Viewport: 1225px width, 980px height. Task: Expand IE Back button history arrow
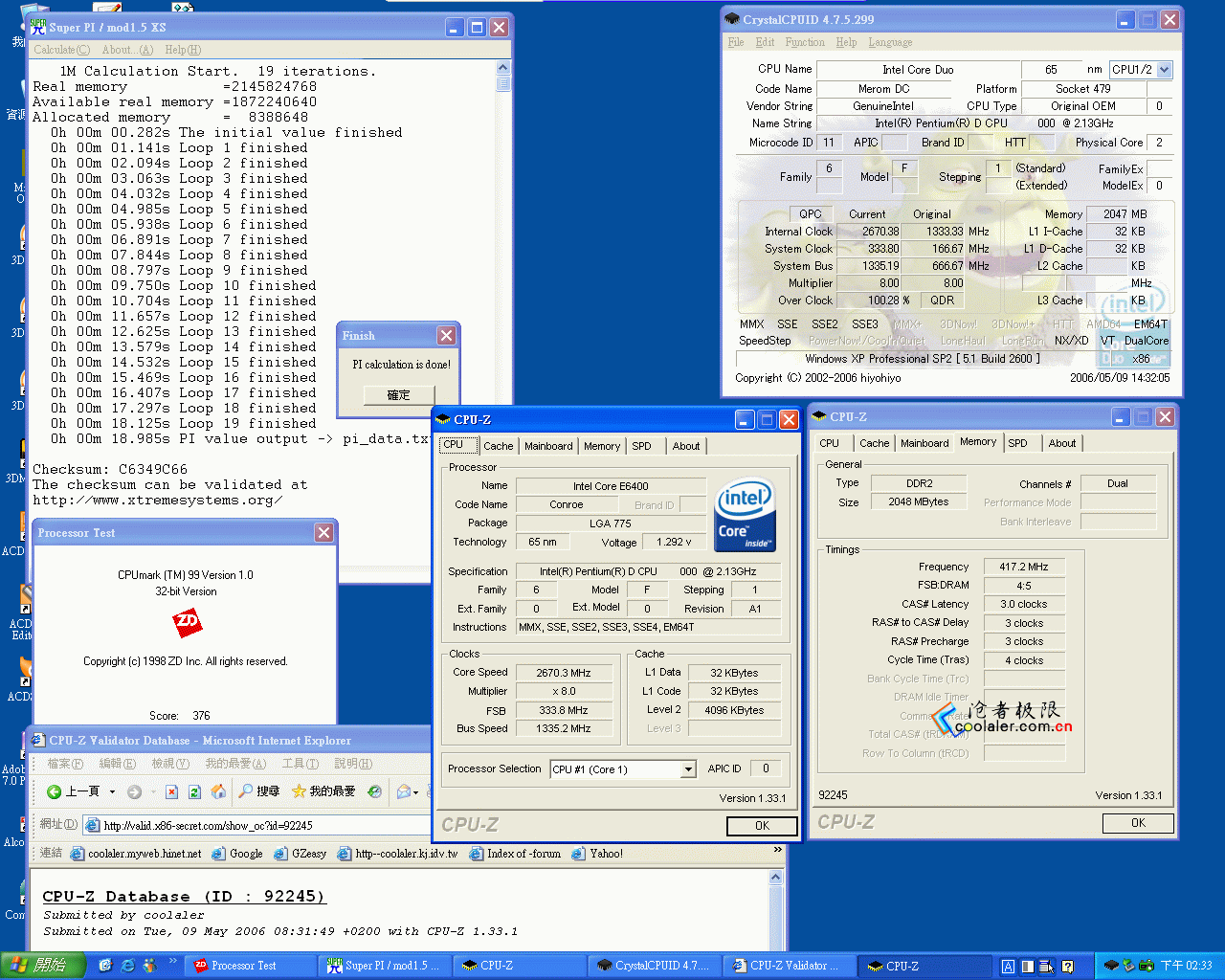coord(112,792)
